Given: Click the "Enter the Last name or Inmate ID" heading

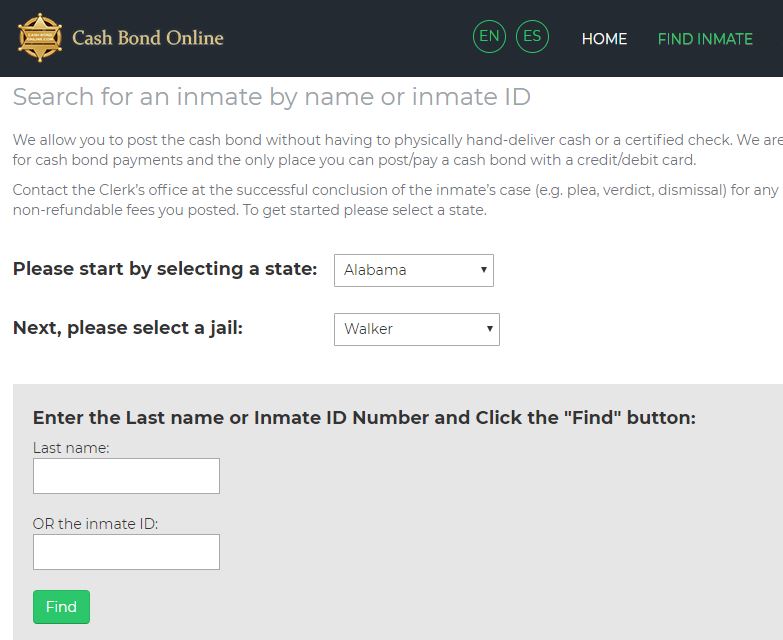Looking at the screenshot, I should click(364, 417).
